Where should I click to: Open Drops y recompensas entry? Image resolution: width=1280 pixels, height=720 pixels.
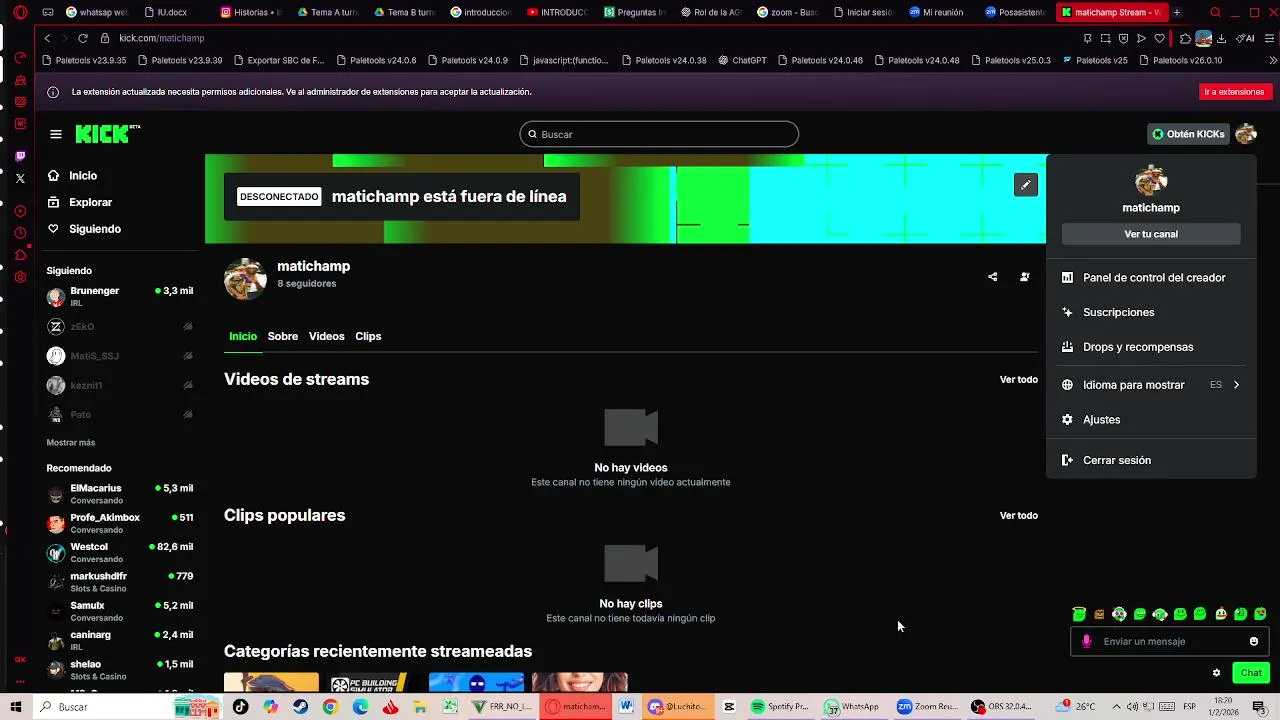point(1151,347)
